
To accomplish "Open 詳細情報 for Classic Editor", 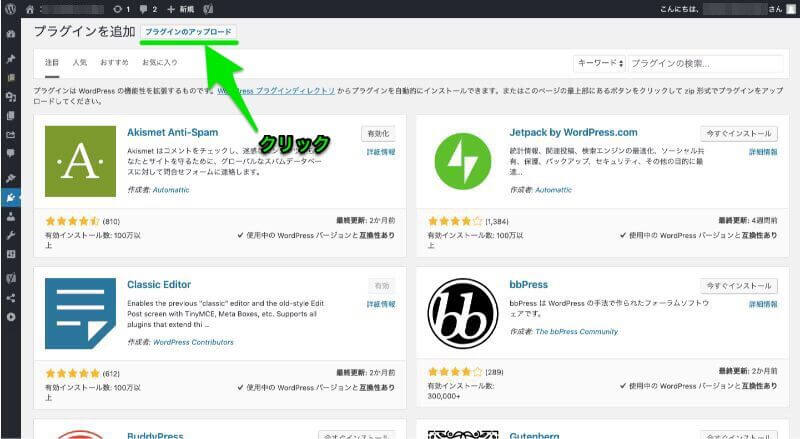I will (381, 304).
